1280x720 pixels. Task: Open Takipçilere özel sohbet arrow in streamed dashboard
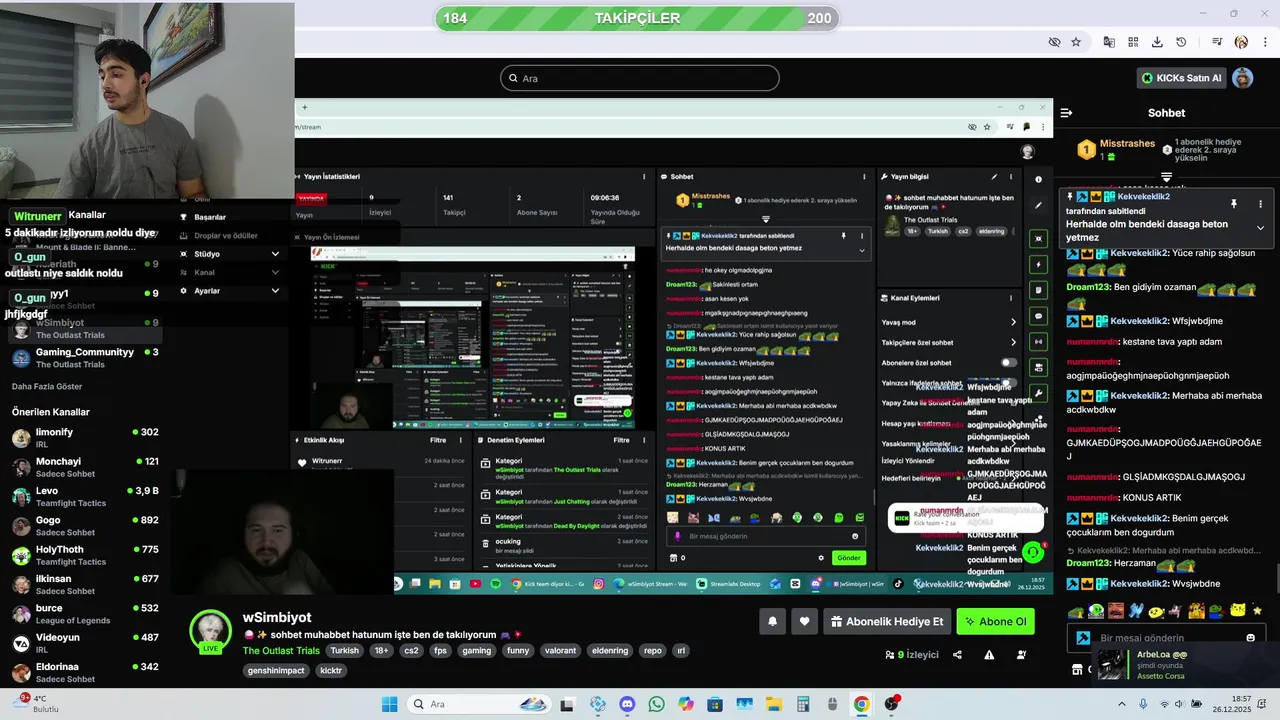click(1012, 342)
